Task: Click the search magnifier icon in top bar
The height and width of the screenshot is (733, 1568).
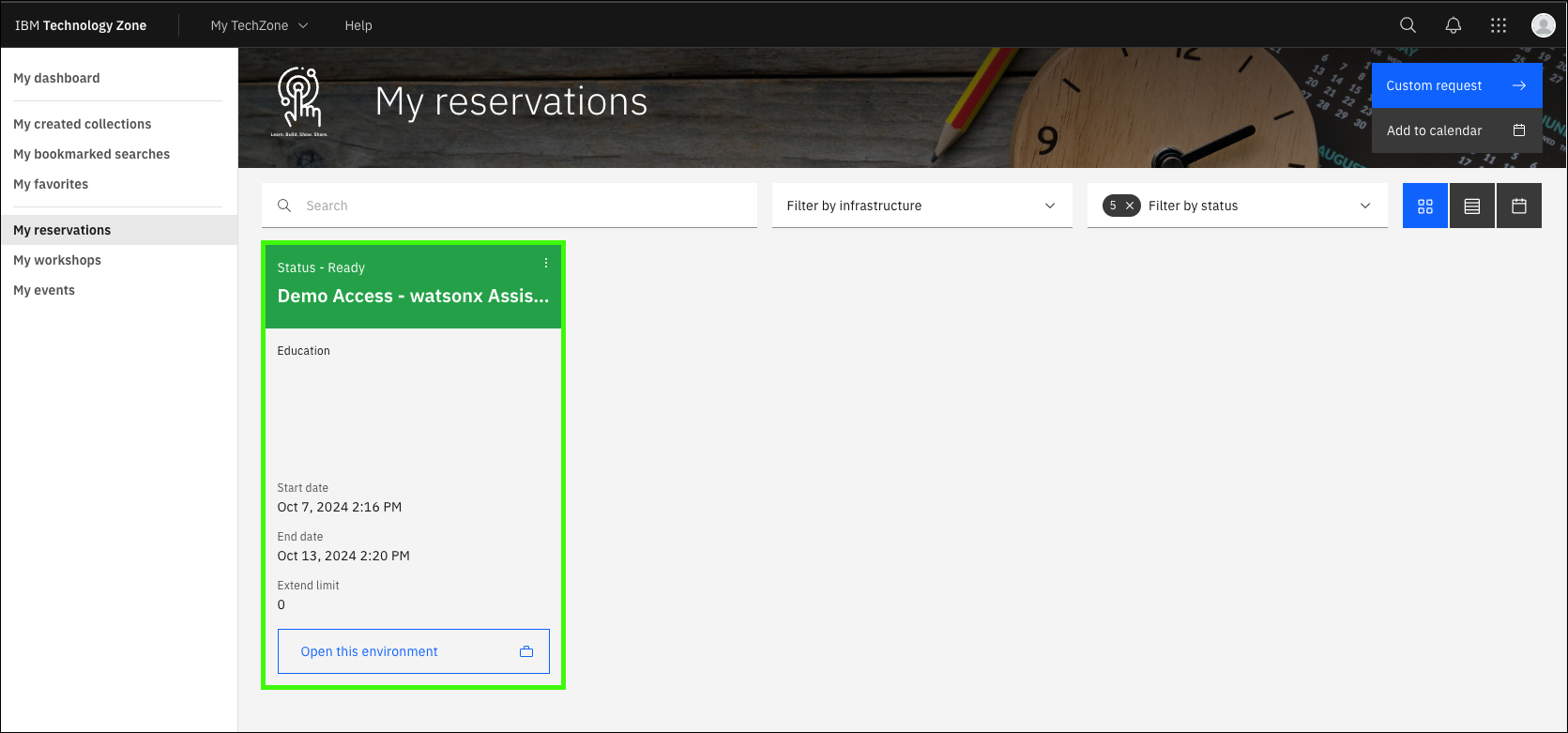Action: coord(1408,25)
